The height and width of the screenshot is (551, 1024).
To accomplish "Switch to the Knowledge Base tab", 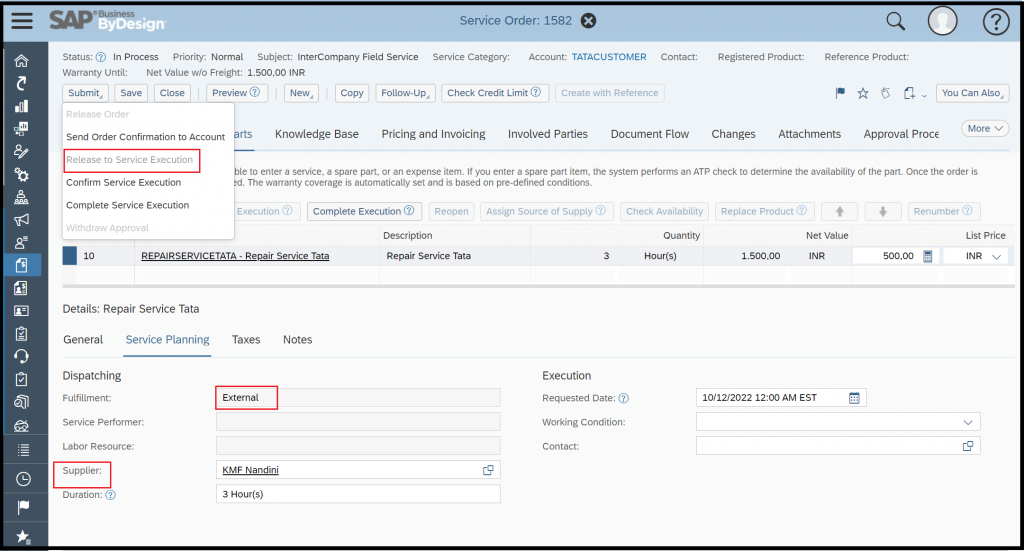I will pyautogui.click(x=317, y=134).
